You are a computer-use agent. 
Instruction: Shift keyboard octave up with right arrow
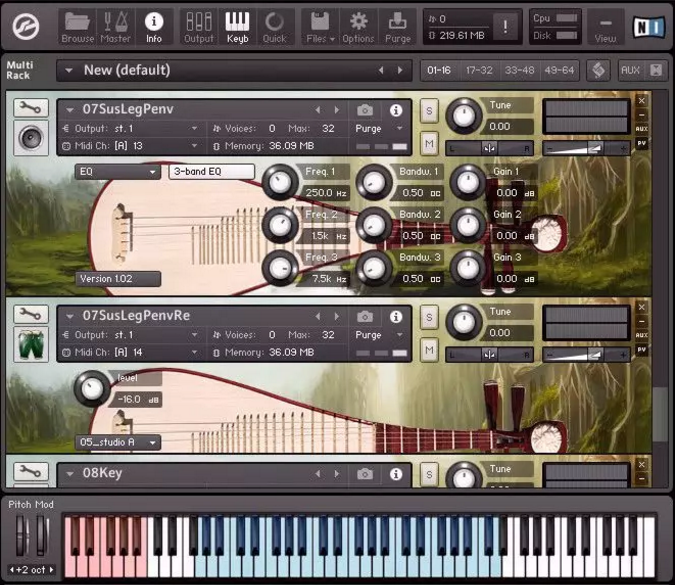pyautogui.click(x=52, y=570)
